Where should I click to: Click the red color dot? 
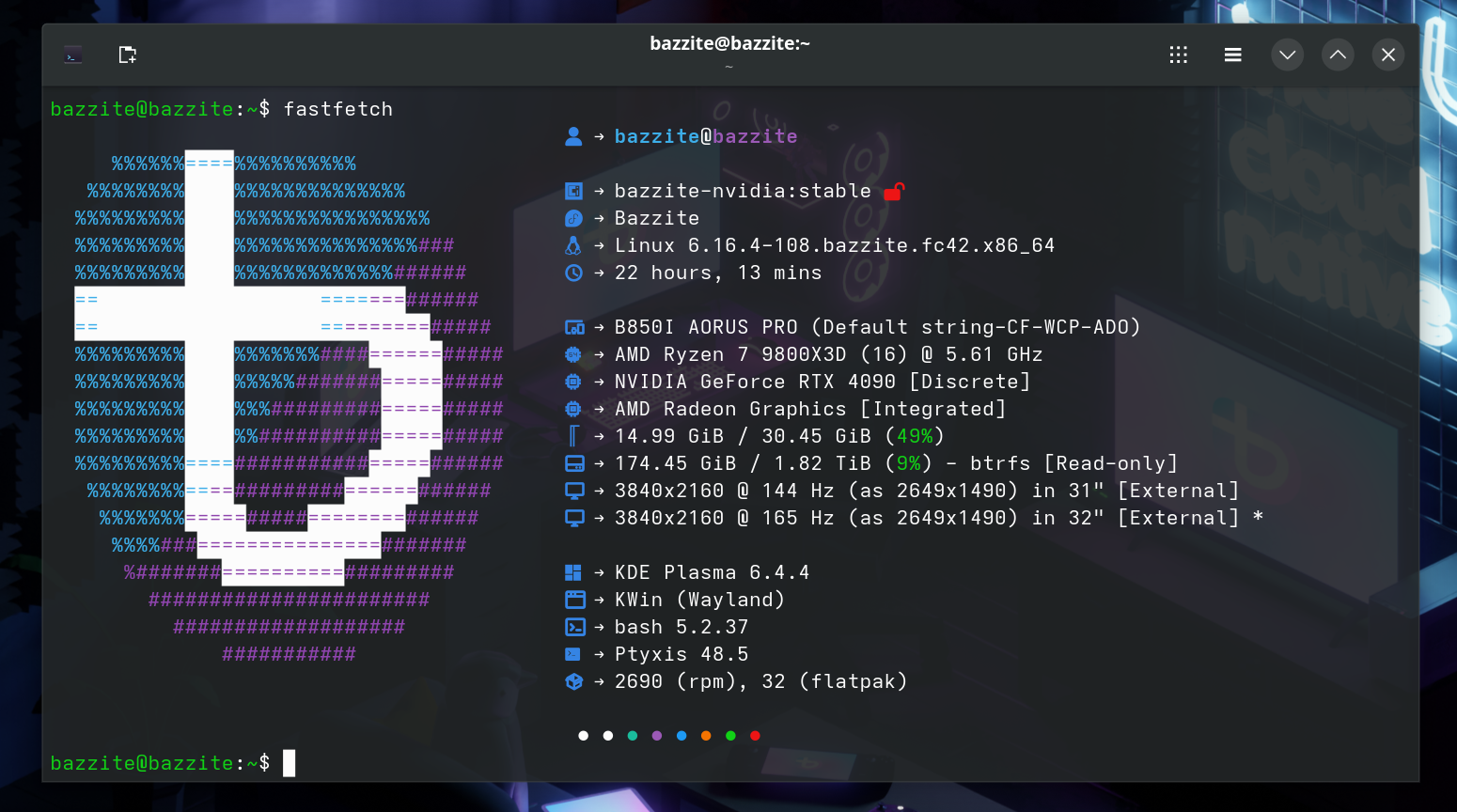click(x=755, y=736)
